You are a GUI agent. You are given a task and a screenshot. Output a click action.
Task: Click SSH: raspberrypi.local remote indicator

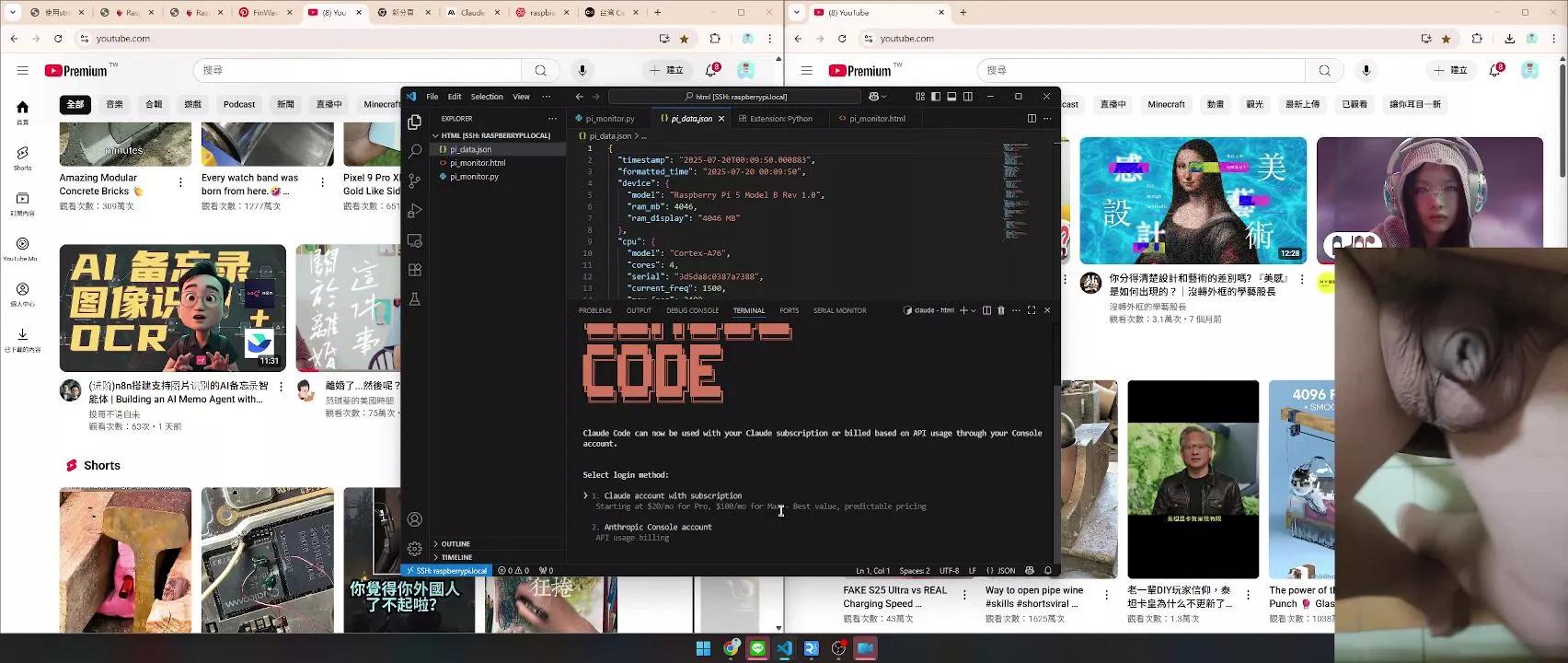point(445,570)
